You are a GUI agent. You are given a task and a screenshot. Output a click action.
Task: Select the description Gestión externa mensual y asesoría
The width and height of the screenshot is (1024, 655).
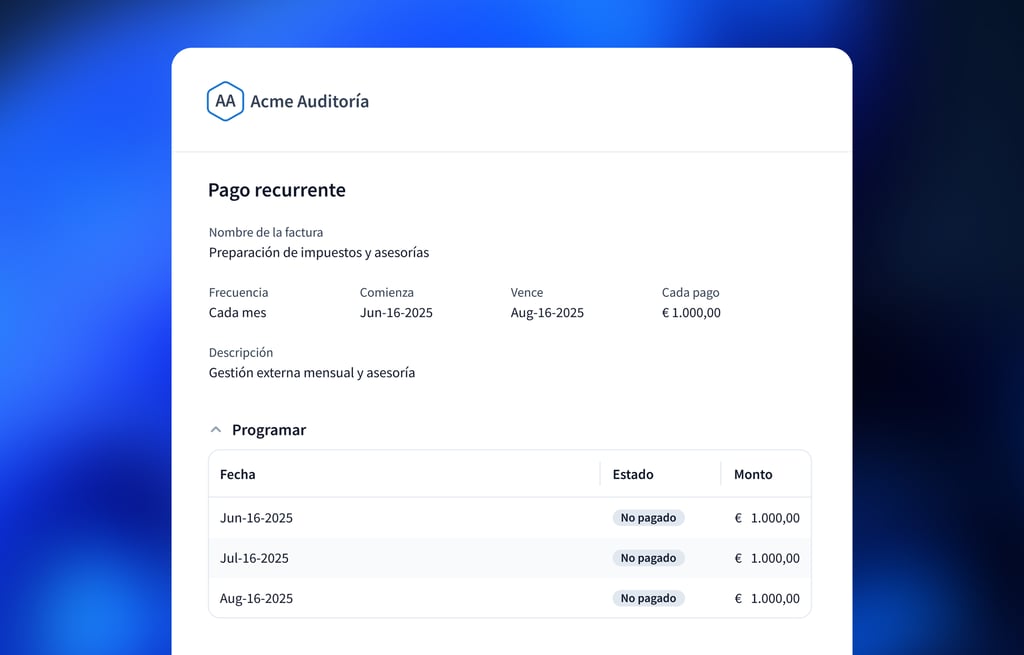311,373
